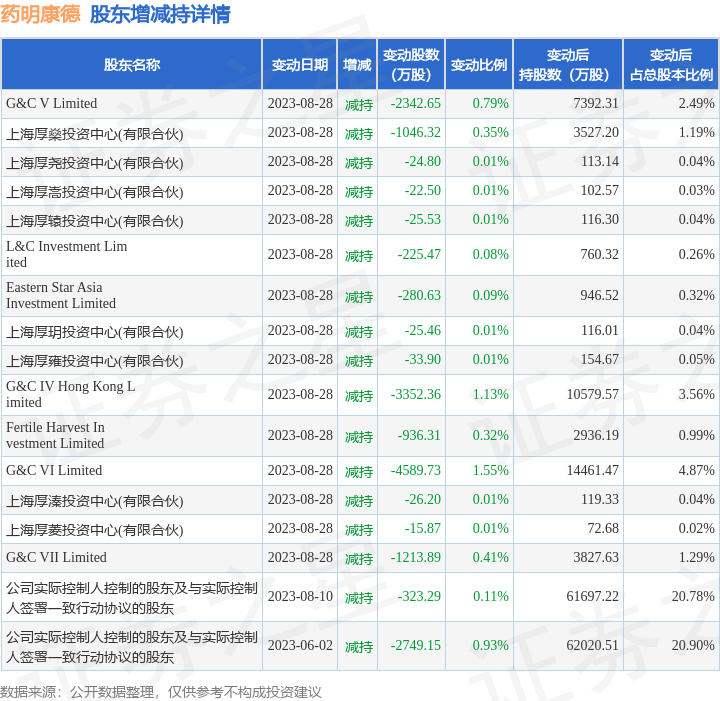Click Fertile Harvest Investment Limited name
This screenshot has height=701, width=720.
pos(55,435)
